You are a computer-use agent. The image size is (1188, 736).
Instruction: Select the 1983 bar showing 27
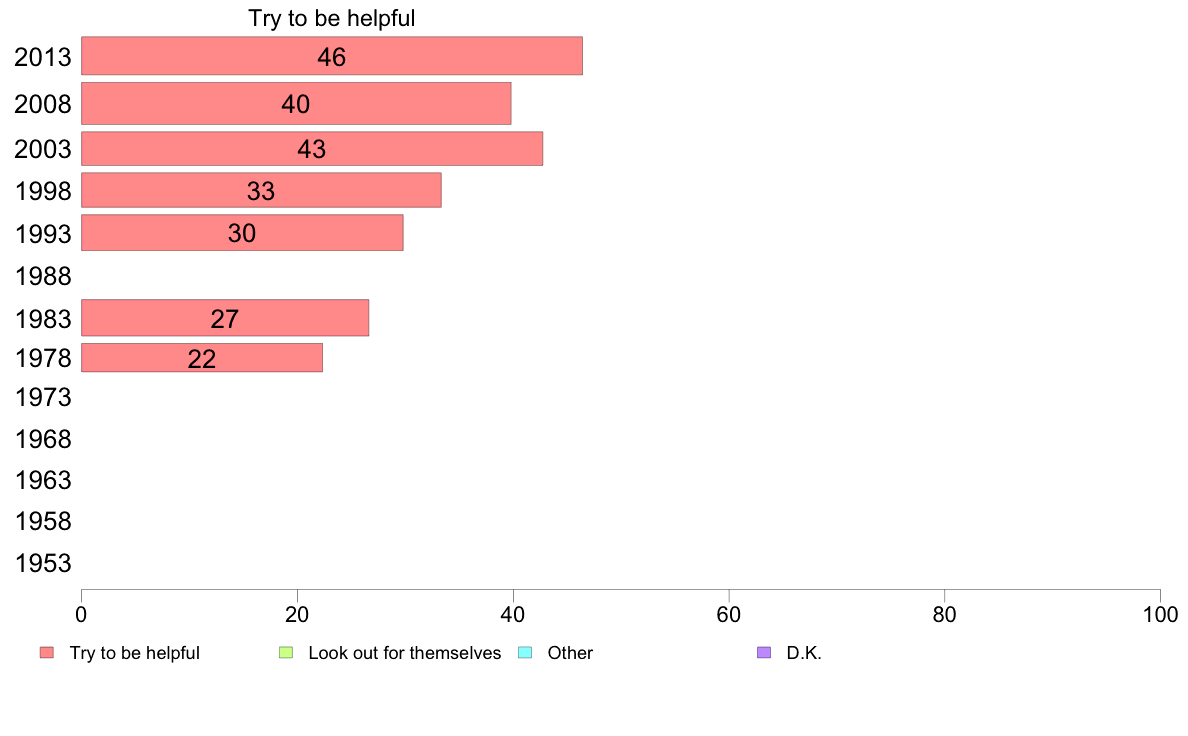pos(225,318)
